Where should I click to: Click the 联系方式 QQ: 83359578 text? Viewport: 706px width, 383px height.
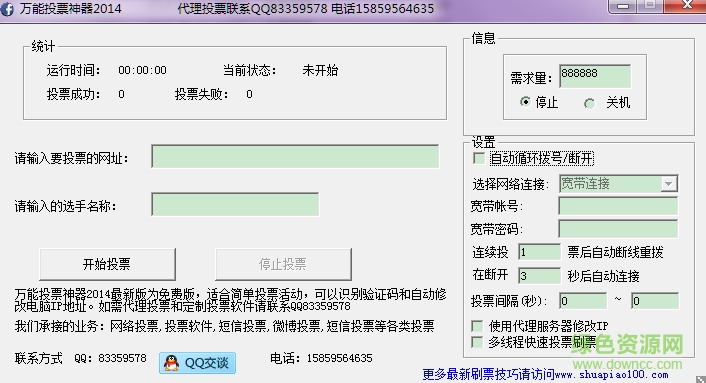[x=81, y=358]
